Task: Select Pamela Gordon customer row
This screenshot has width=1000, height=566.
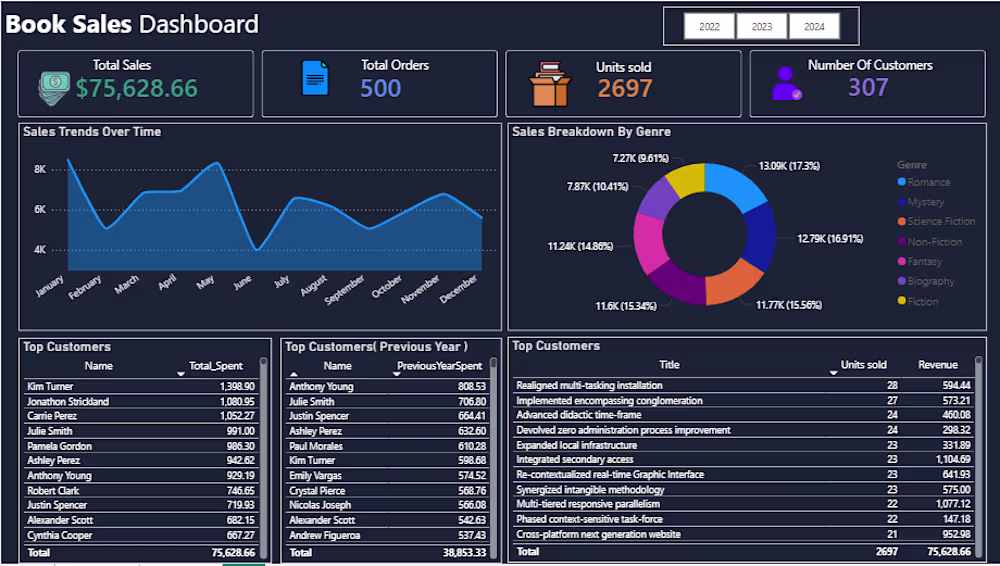Action: (x=141, y=446)
